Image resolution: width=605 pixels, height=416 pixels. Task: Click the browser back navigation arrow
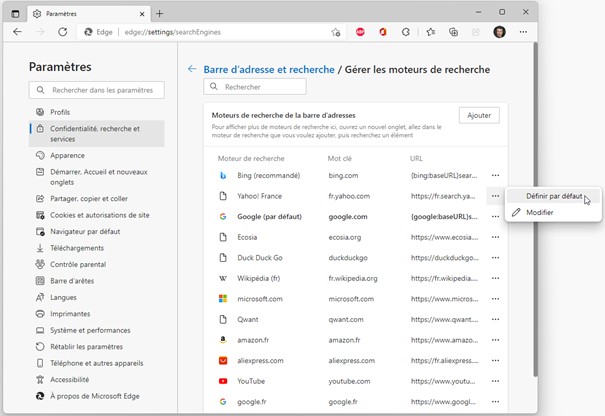pyautogui.click(x=17, y=32)
